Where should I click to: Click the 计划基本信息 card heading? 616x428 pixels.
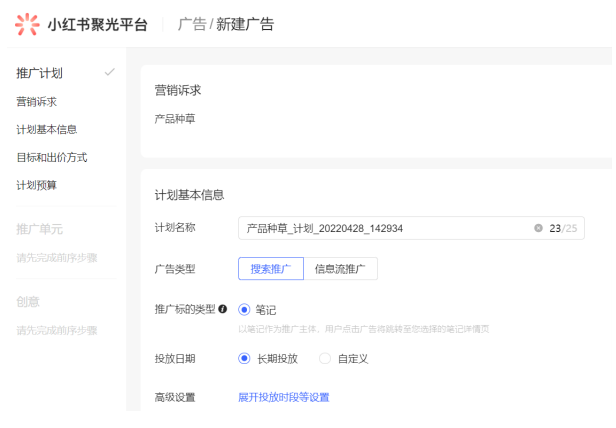click(x=189, y=195)
